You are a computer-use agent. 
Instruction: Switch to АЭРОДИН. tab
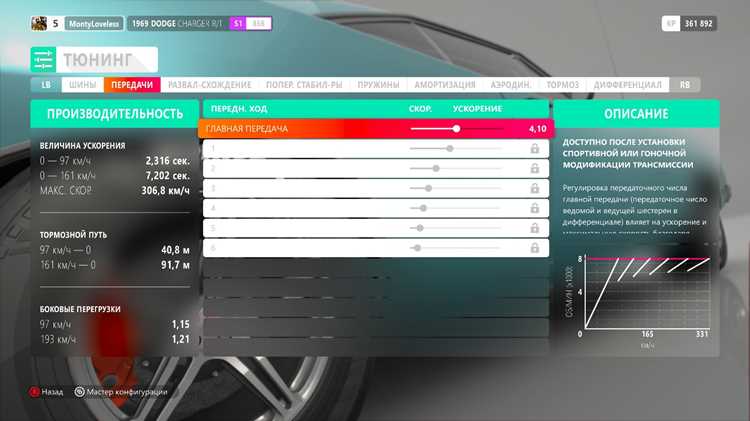click(510, 85)
